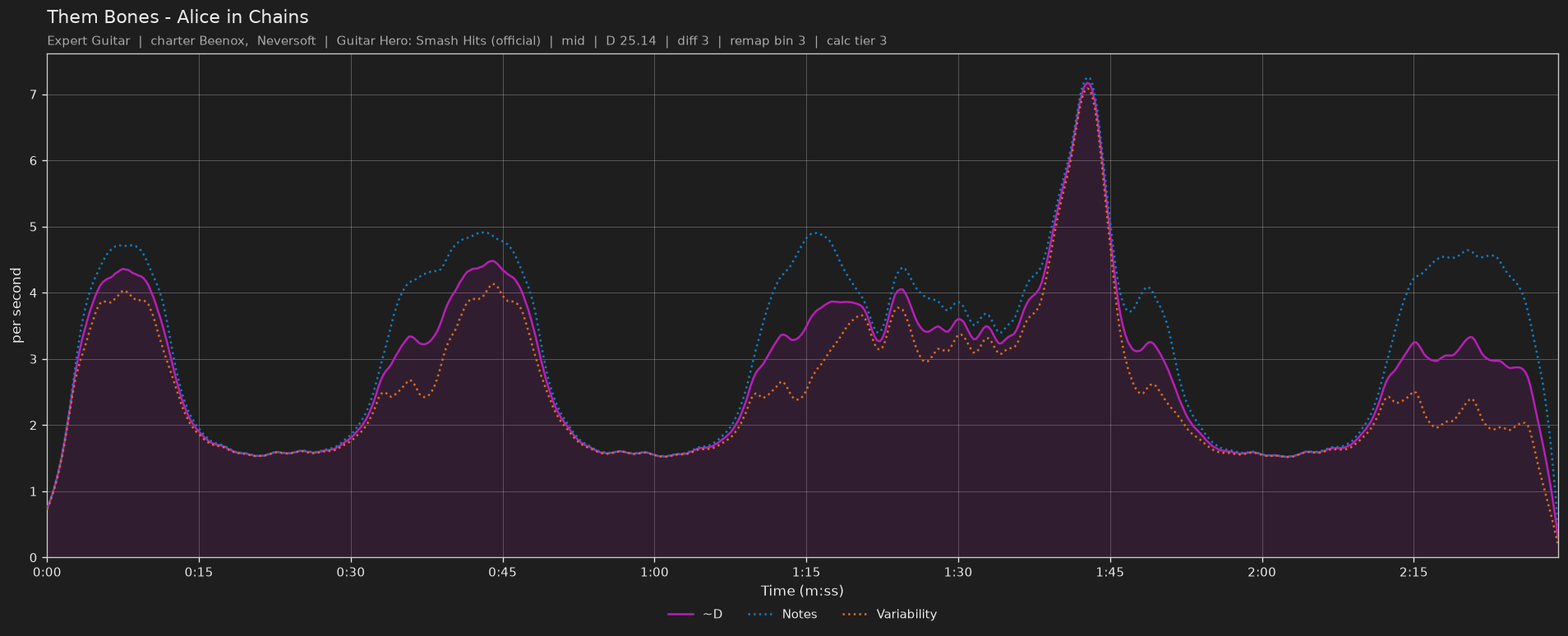
Task: Click 'D 25.14' in the subtitle
Action: tap(631, 41)
